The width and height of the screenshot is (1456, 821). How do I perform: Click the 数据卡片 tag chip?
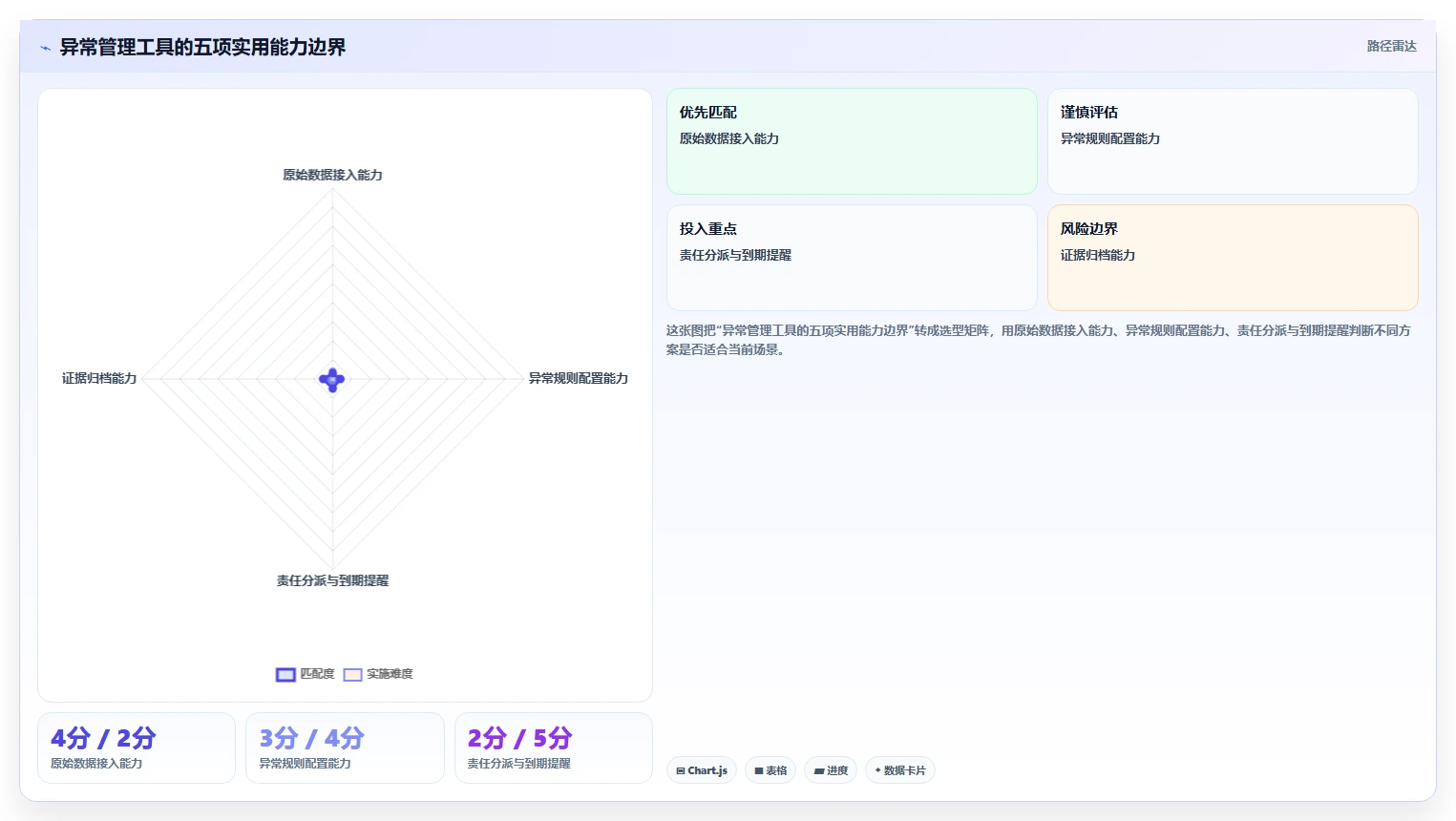[x=900, y=770]
